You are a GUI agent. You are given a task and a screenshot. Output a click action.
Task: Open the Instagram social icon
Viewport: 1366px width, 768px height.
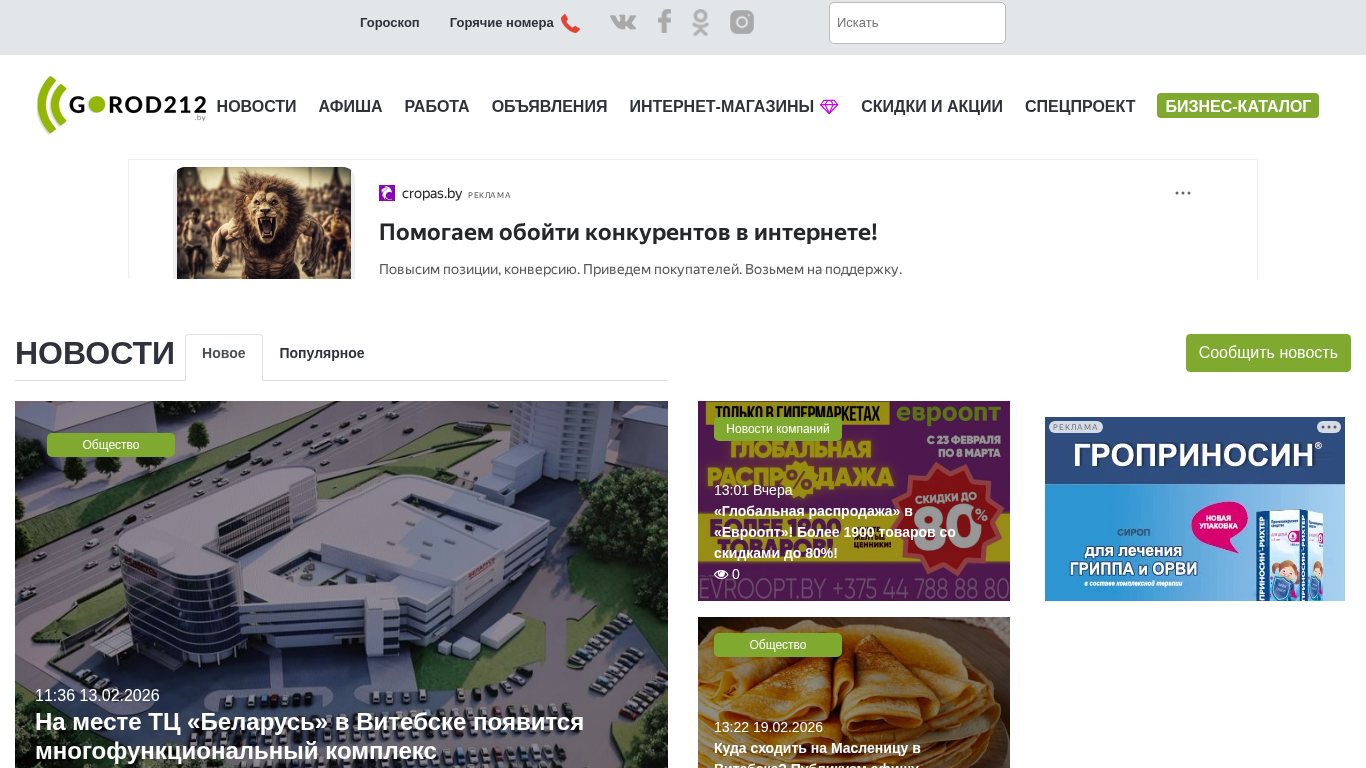742,22
